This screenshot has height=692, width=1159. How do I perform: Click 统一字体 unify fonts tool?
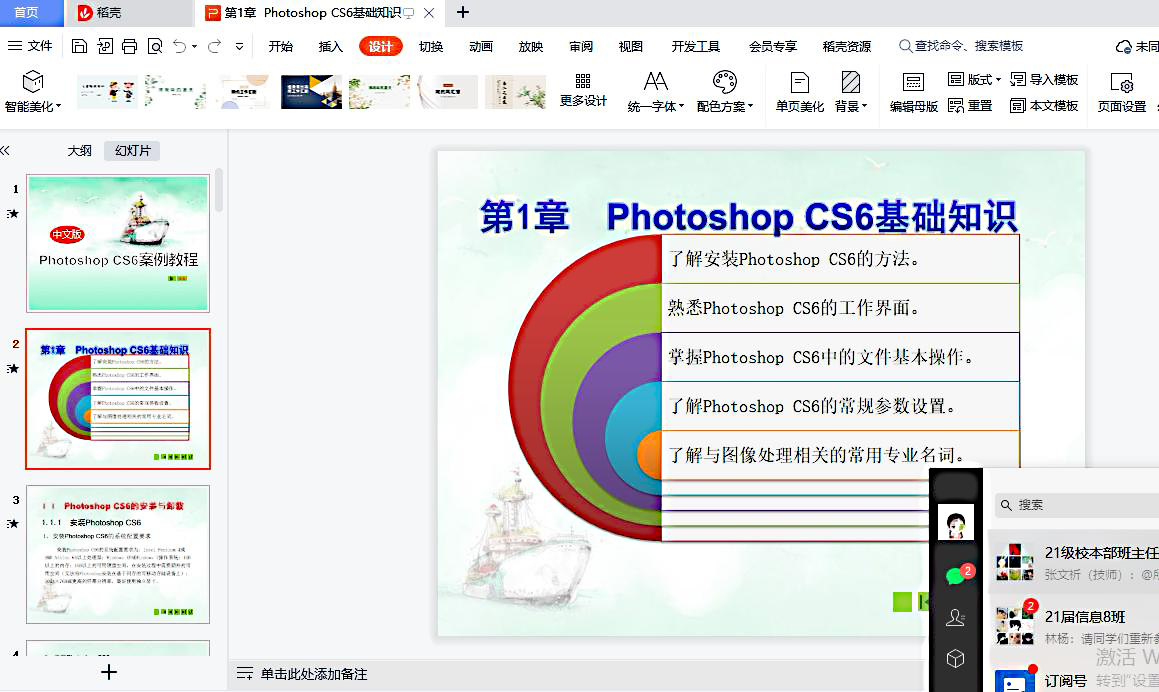tap(656, 92)
